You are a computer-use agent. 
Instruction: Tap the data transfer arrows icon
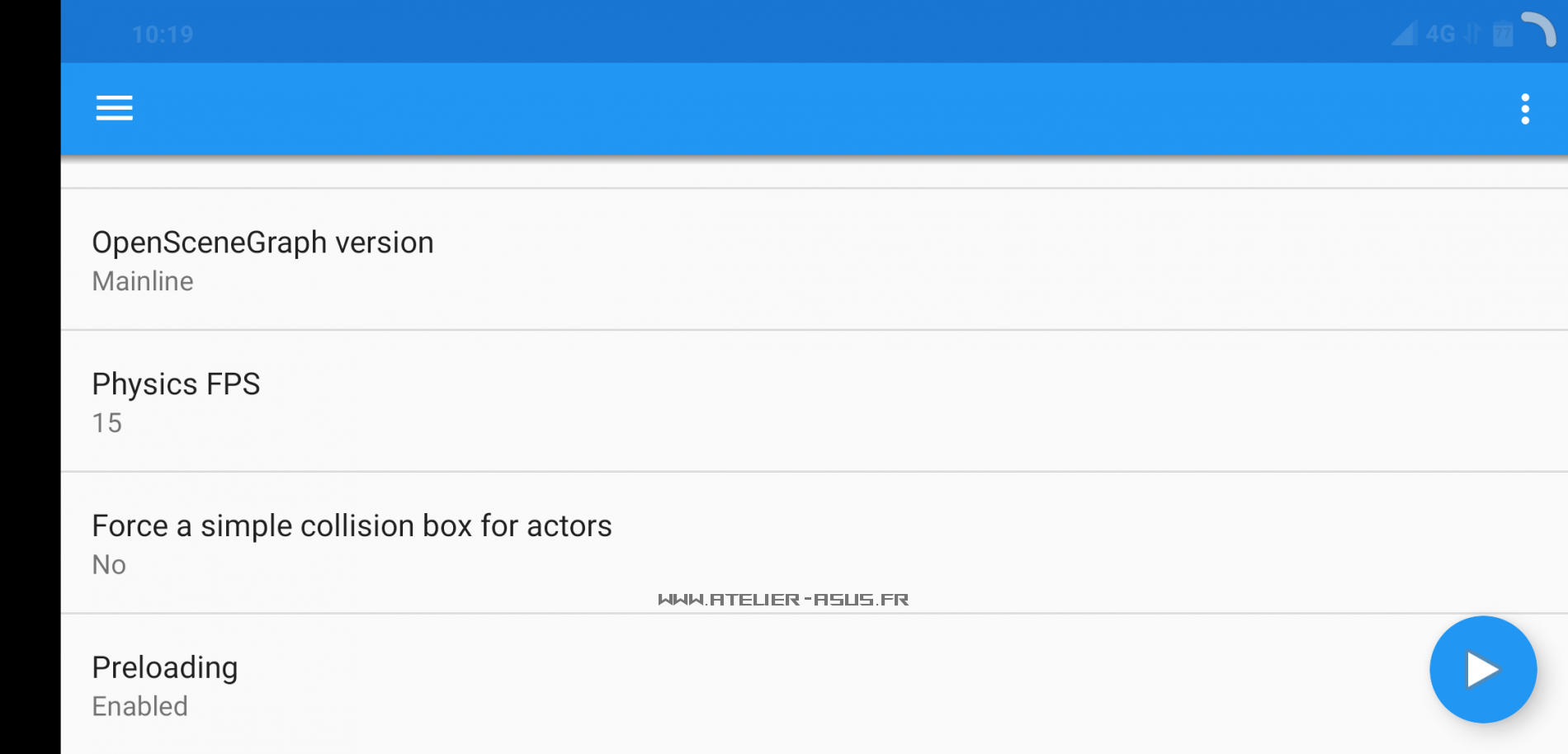click(x=1472, y=34)
